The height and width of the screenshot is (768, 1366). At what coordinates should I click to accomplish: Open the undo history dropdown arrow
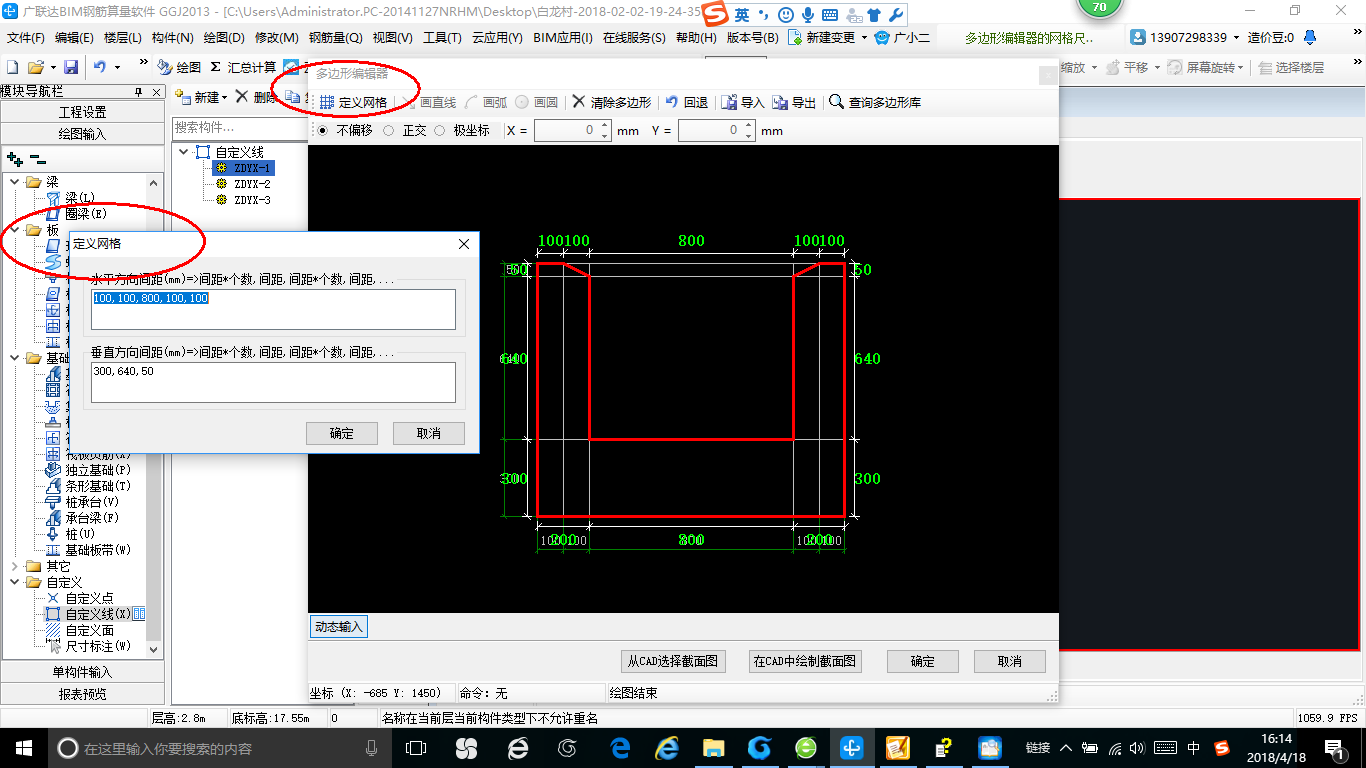coord(117,67)
